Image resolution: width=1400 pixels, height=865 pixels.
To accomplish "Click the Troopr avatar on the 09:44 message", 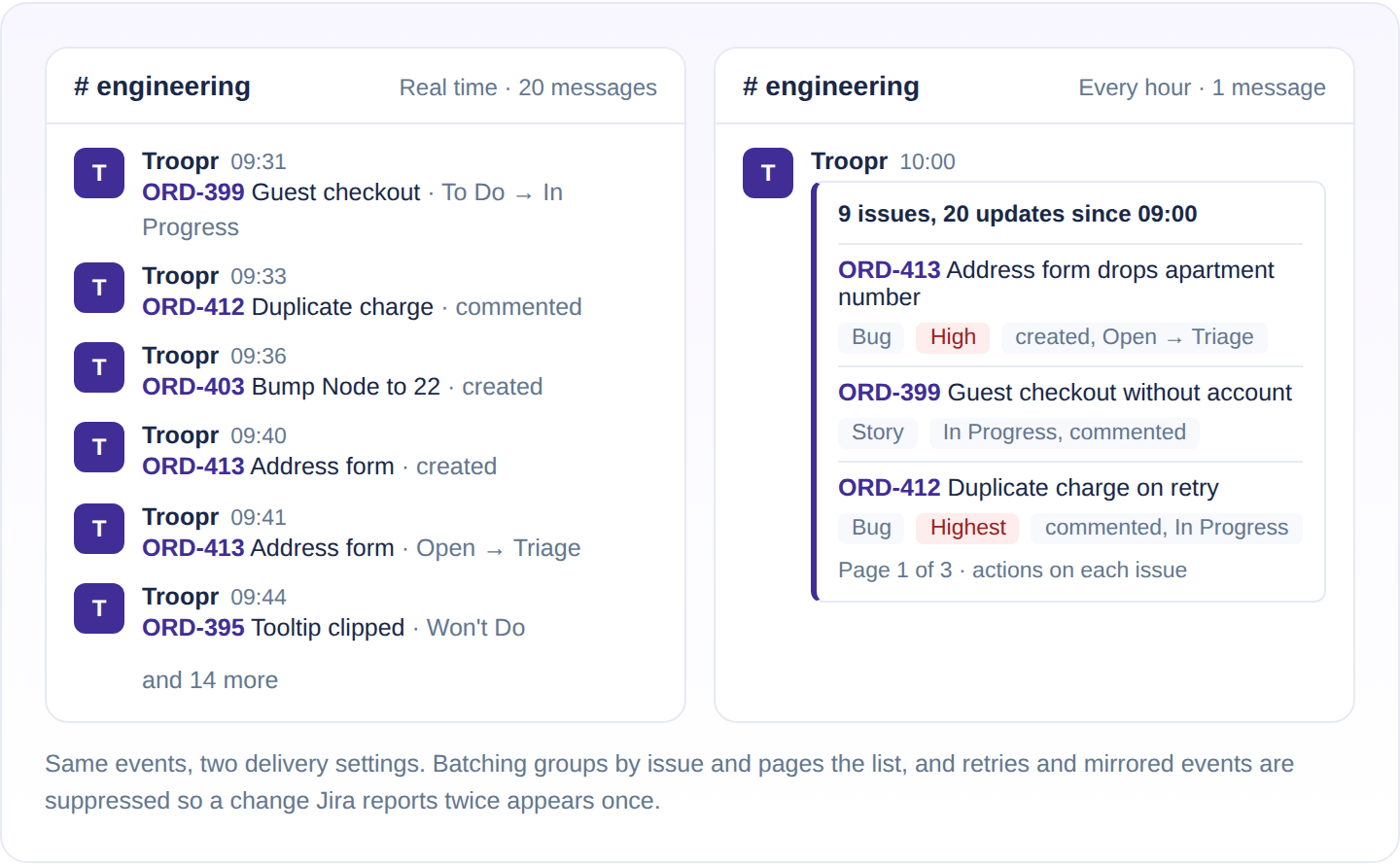I will click(99, 608).
